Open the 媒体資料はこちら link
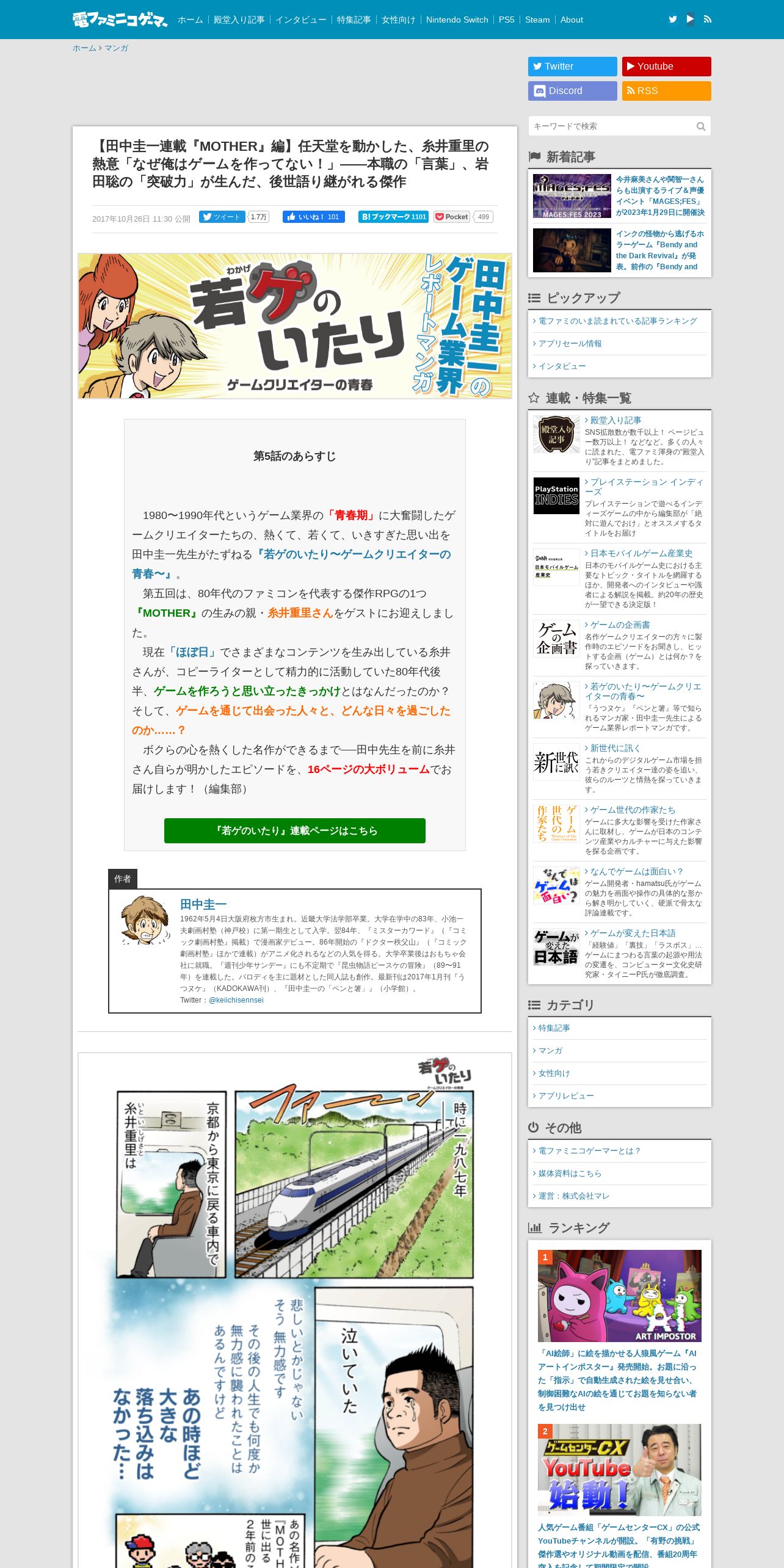The height and width of the screenshot is (1568, 784). 570,1174
